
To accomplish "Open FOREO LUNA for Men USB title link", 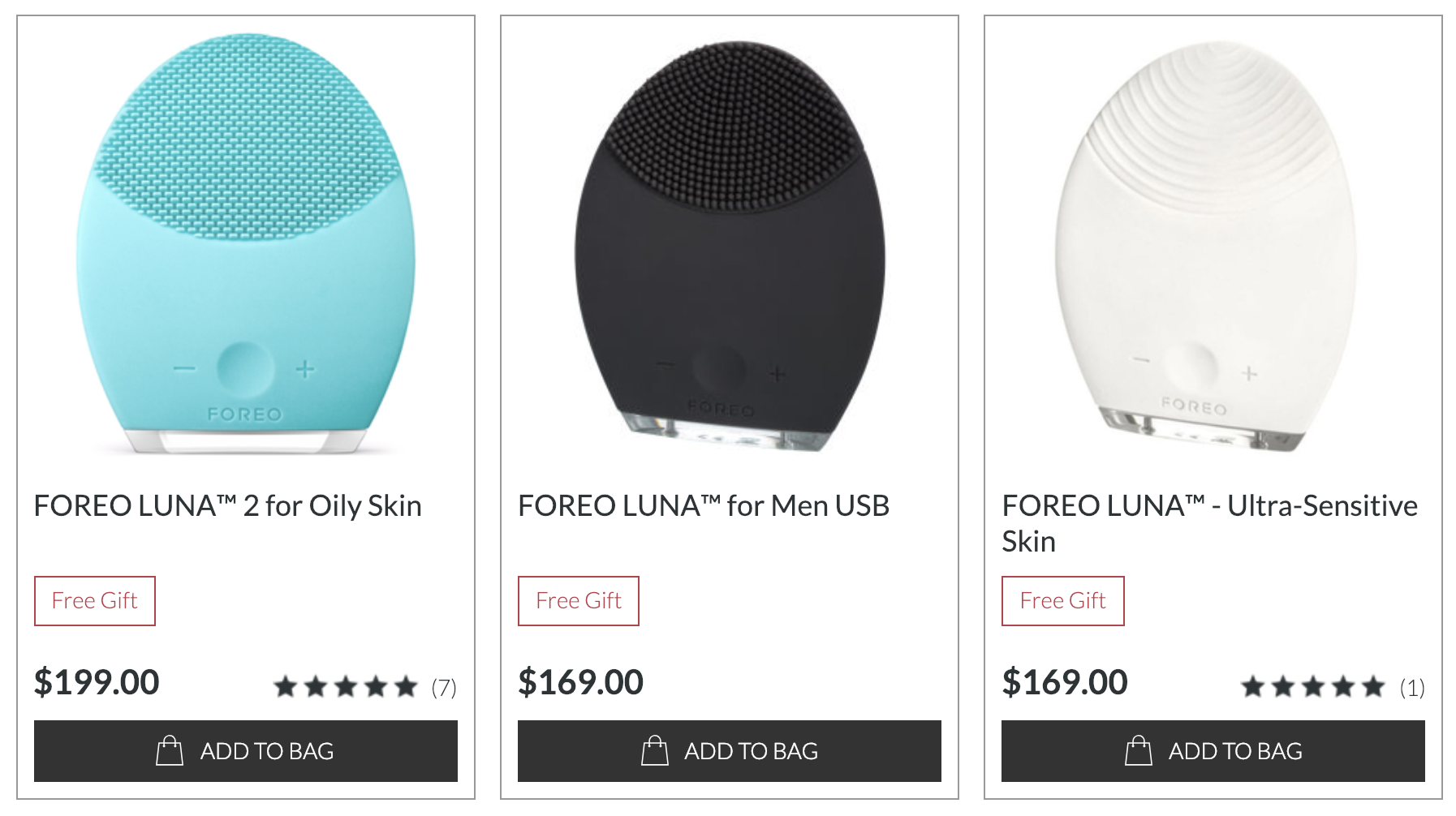I will click(x=704, y=506).
